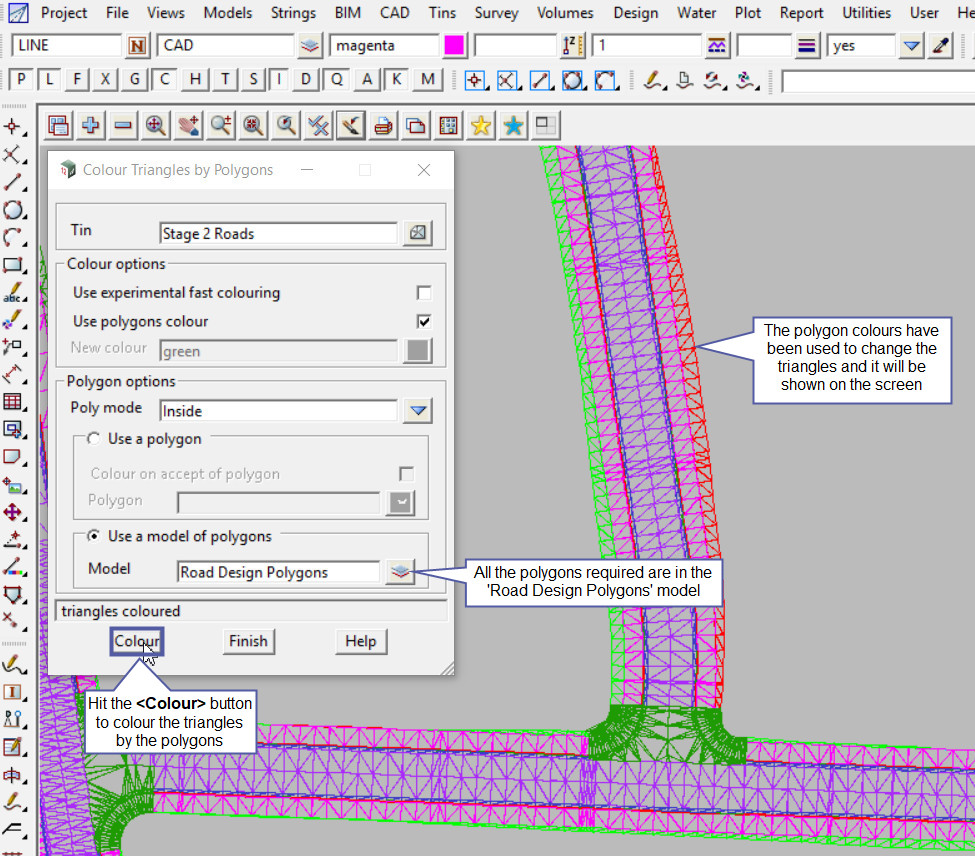The image size is (975, 856).
Task: Select the Use a polygon radio button
Action: point(94,439)
